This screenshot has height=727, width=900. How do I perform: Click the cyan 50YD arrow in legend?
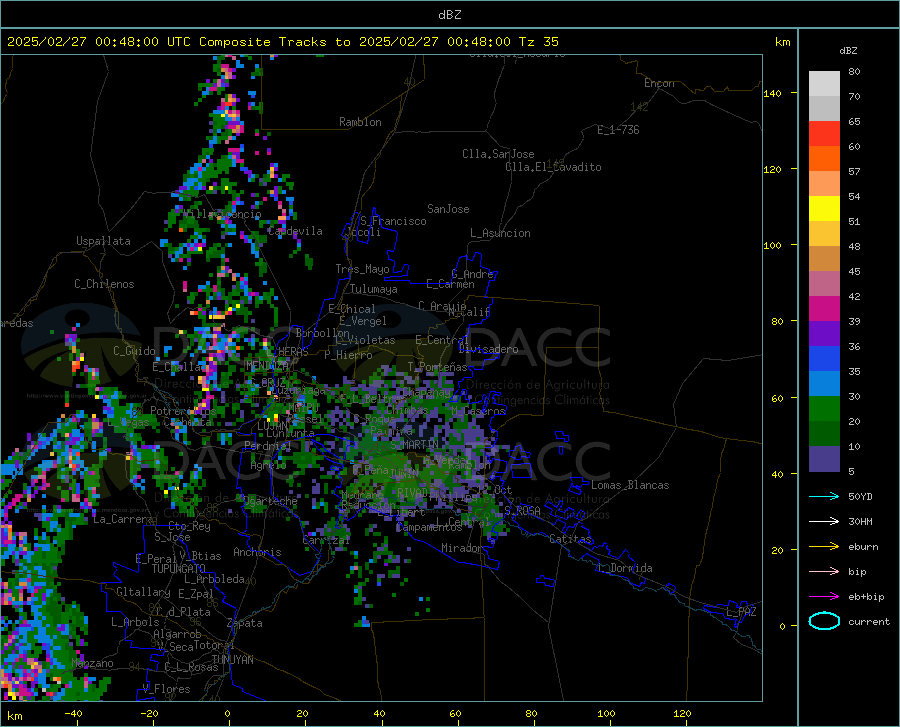[824, 496]
